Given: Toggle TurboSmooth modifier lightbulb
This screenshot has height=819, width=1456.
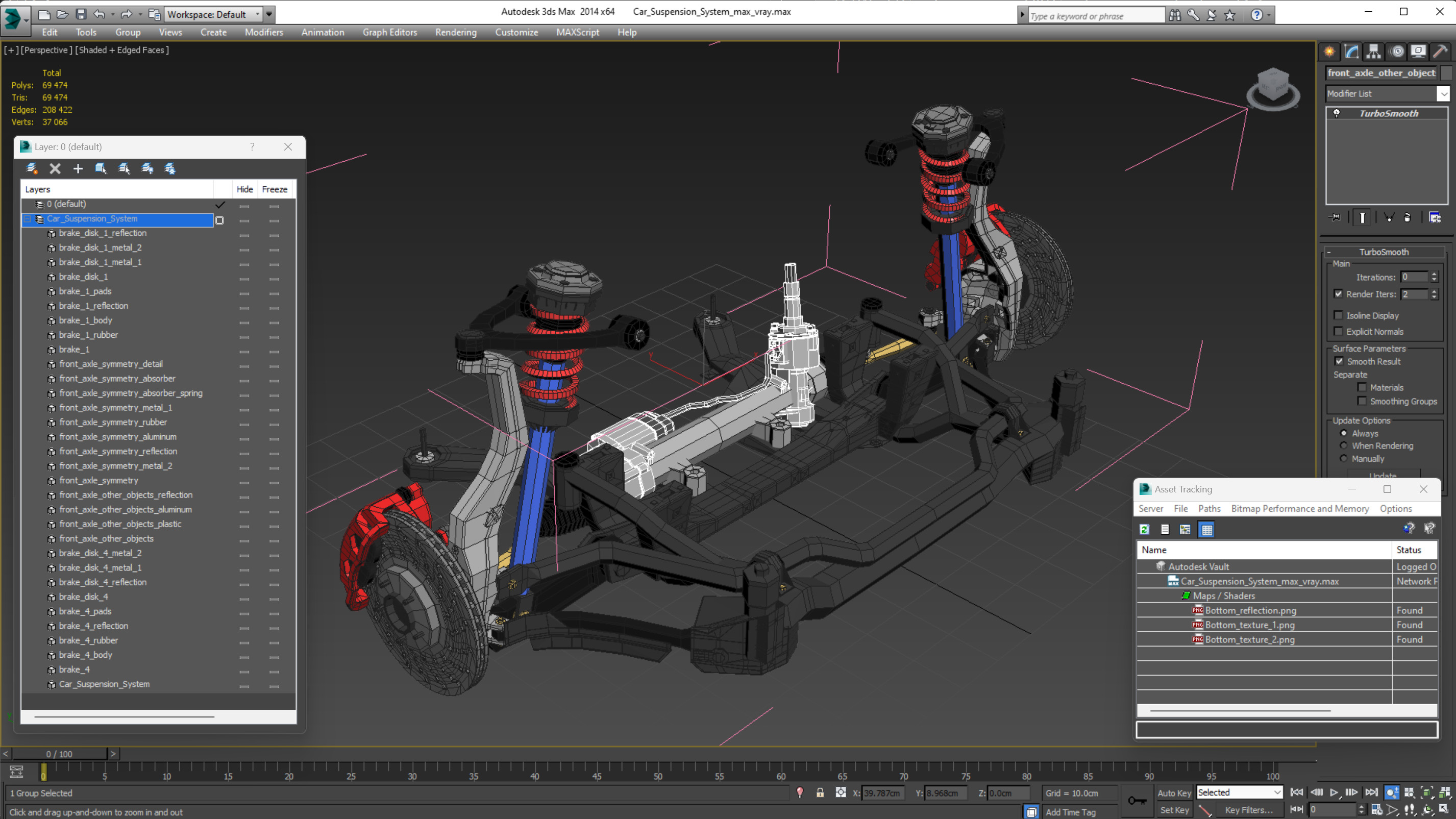Looking at the screenshot, I should click(1337, 113).
